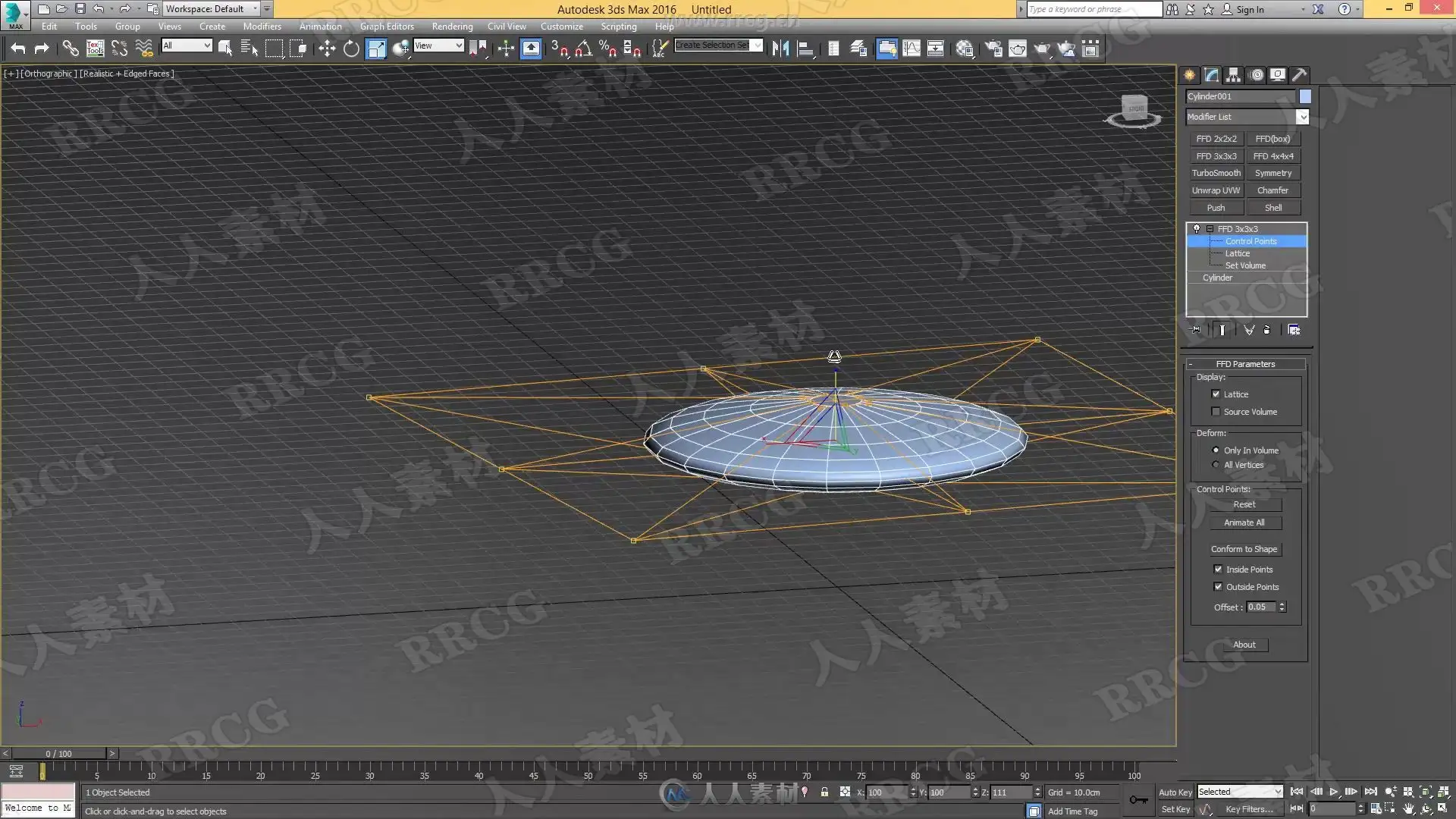Open the Graph Editors menu
This screenshot has height=819, width=1456.
[x=387, y=27]
